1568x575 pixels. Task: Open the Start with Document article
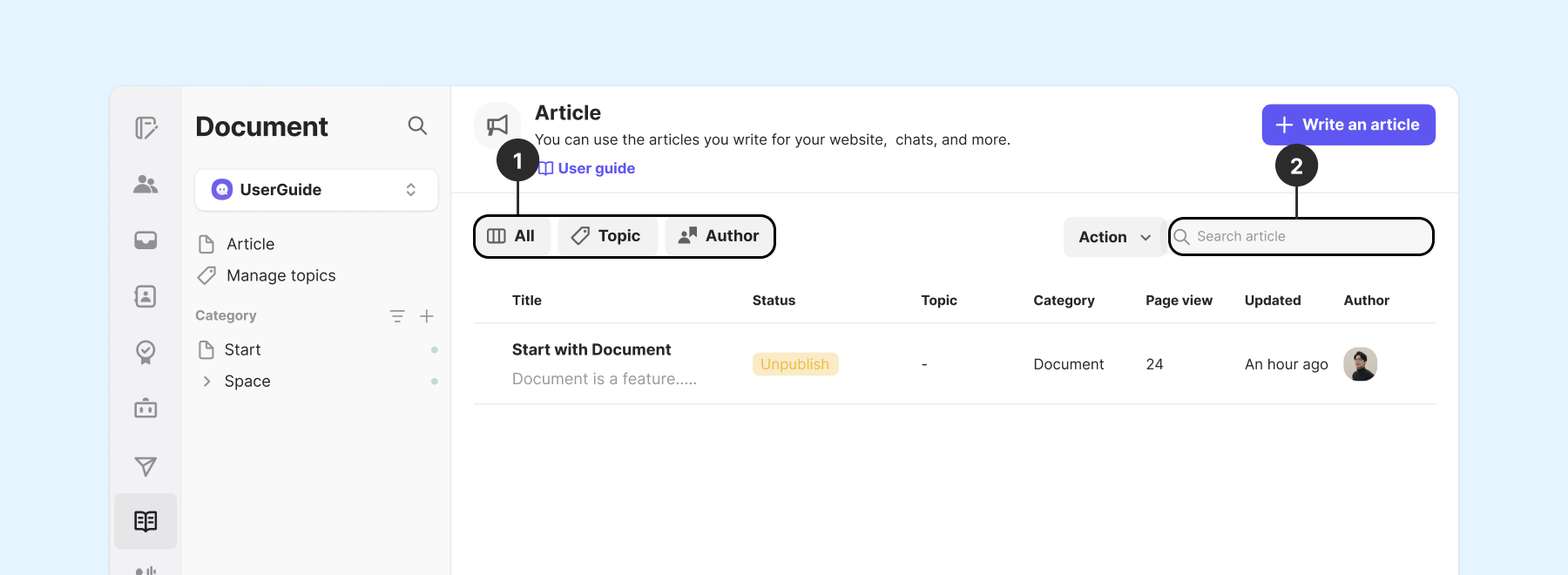[x=591, y=349]
